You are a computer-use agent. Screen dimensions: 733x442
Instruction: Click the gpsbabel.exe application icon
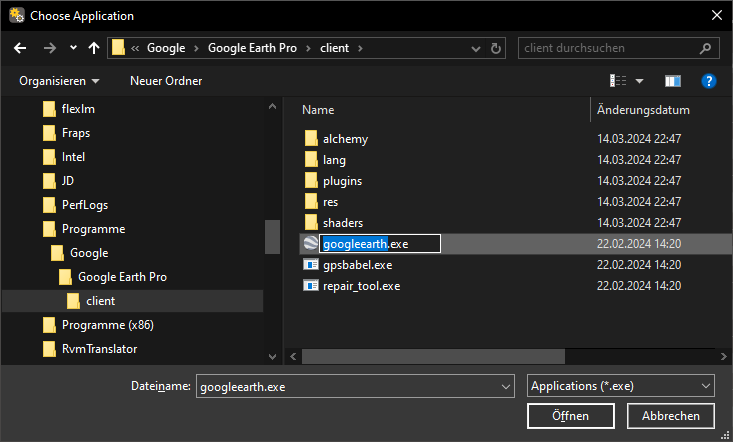coord(311,265)
